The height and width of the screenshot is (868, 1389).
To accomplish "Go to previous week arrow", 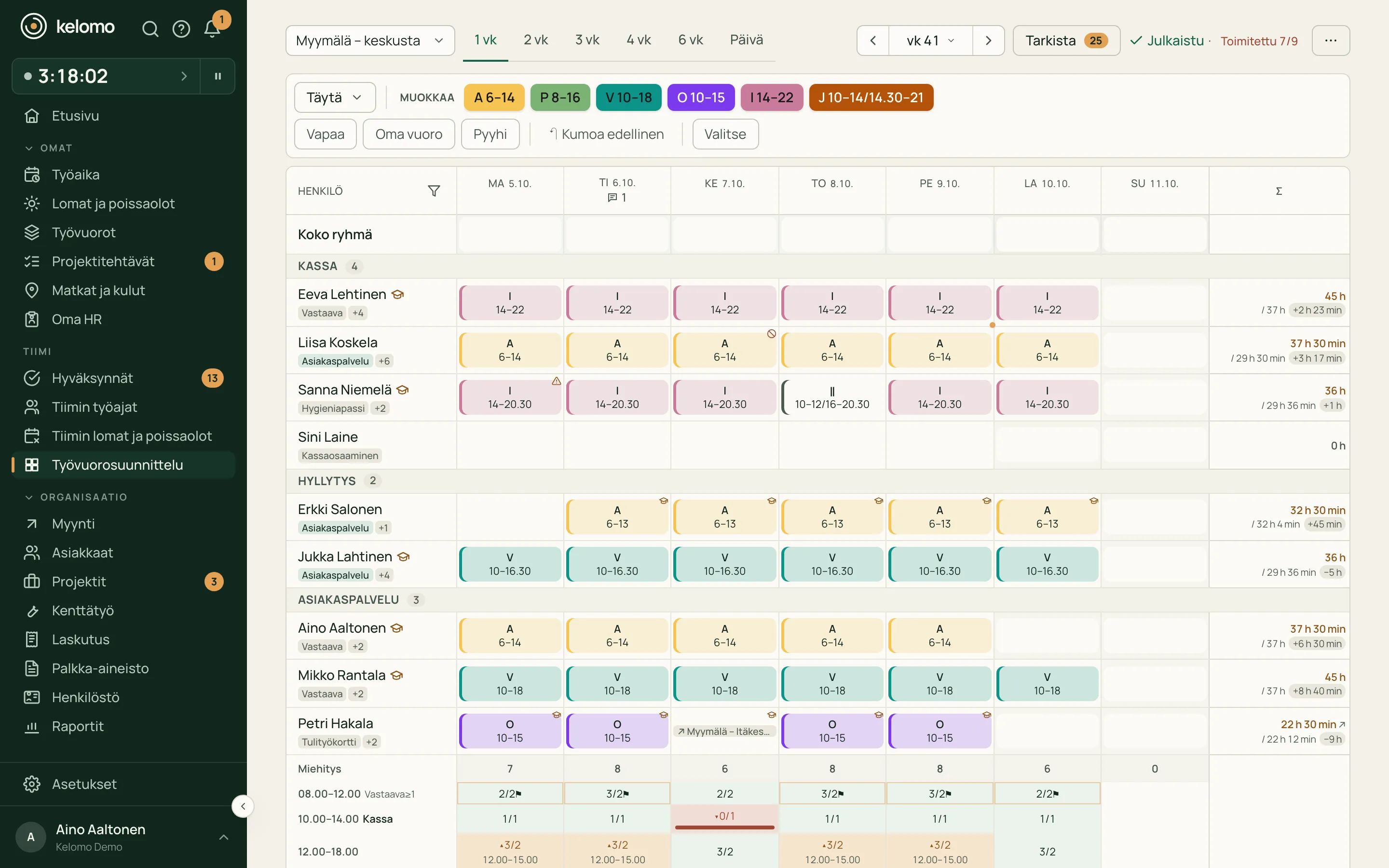I will coord(873,41).
